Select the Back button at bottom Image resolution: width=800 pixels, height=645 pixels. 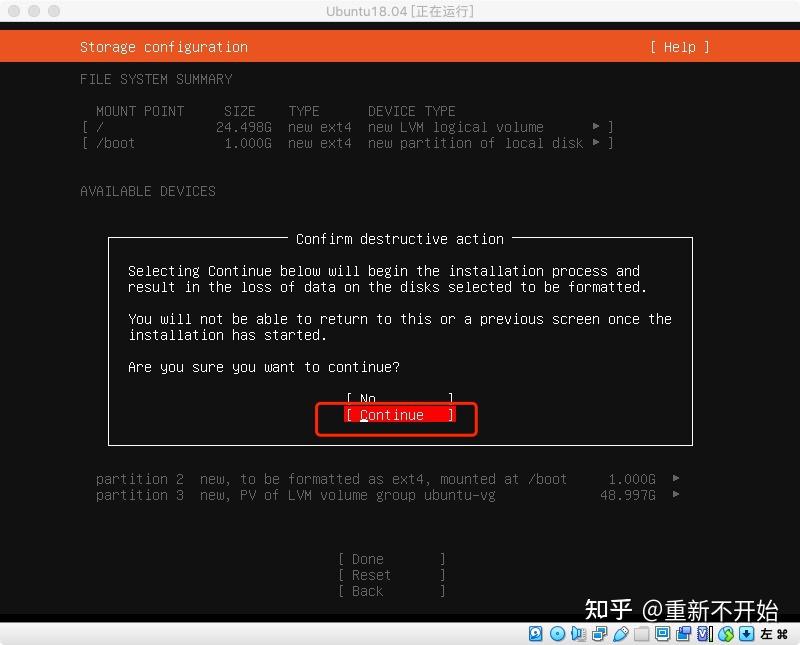[391, 591]
